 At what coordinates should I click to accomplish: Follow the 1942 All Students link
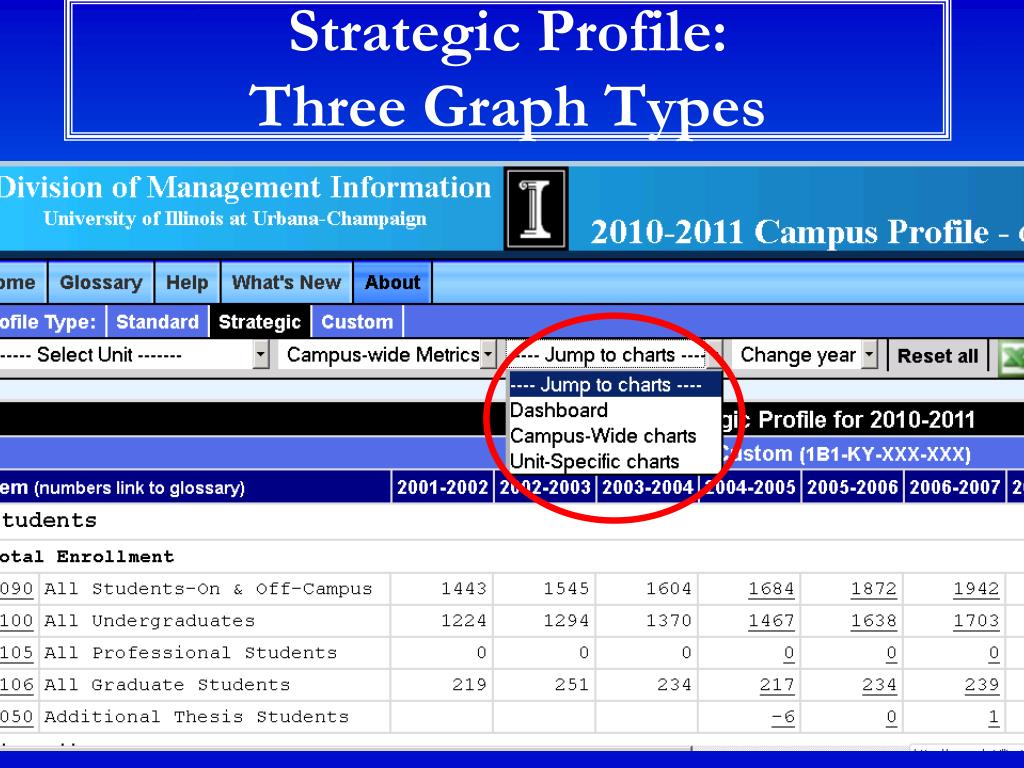pos(976,589)
